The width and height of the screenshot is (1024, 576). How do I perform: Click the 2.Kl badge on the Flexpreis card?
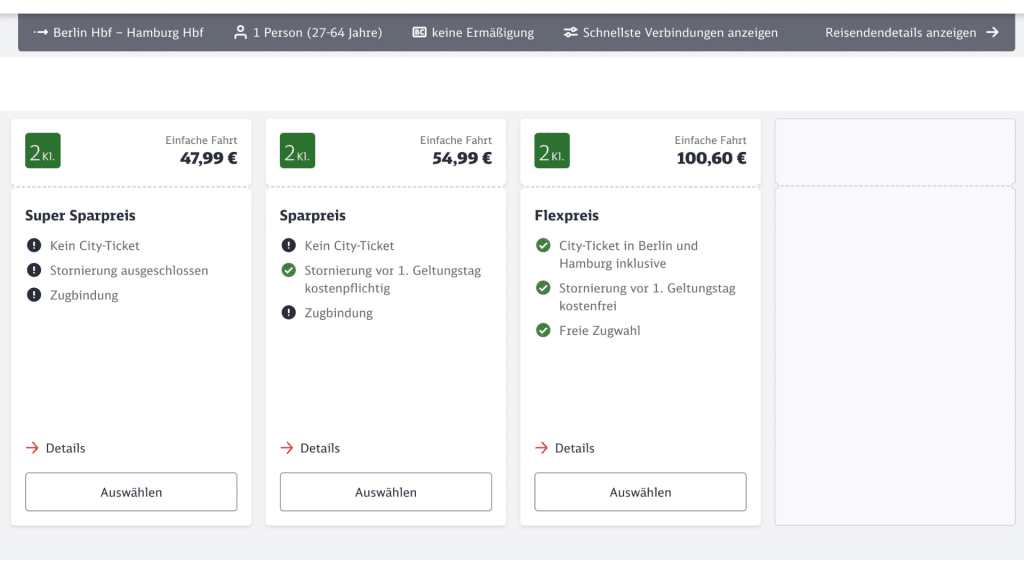(x=551, y=151)
